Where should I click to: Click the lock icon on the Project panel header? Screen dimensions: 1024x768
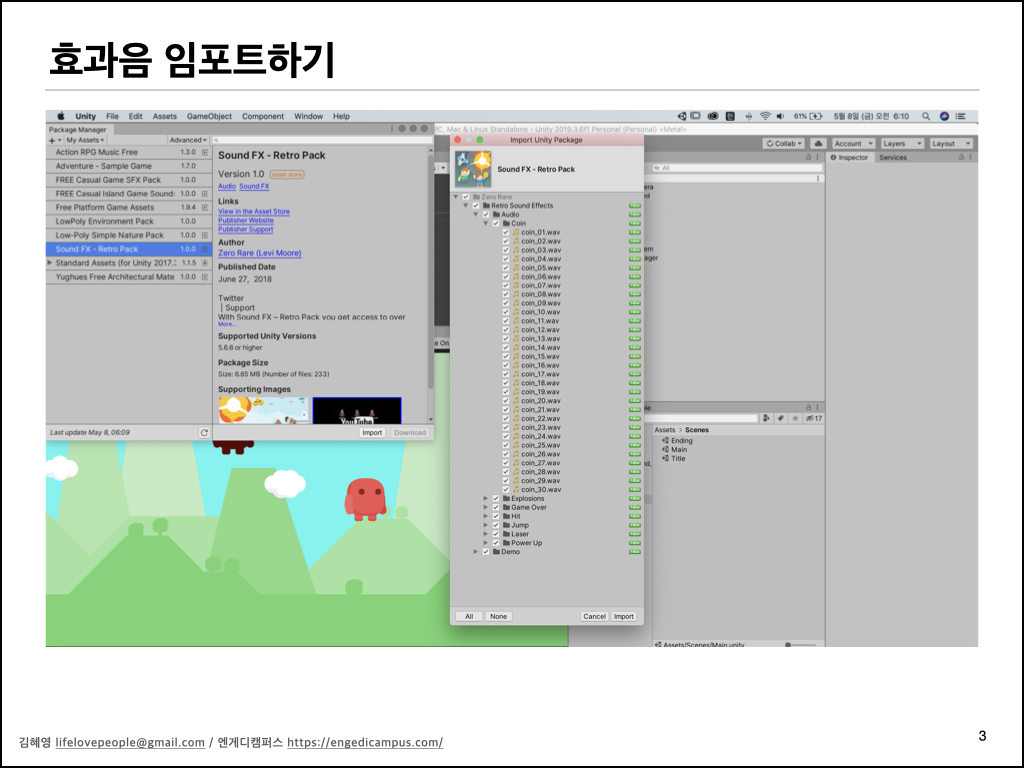808,407
